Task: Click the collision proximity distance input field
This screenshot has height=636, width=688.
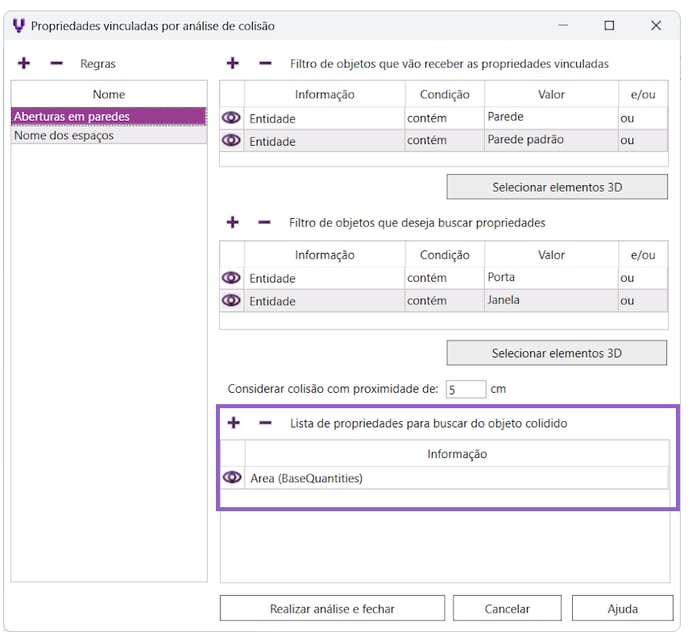Action: point(465,388)
